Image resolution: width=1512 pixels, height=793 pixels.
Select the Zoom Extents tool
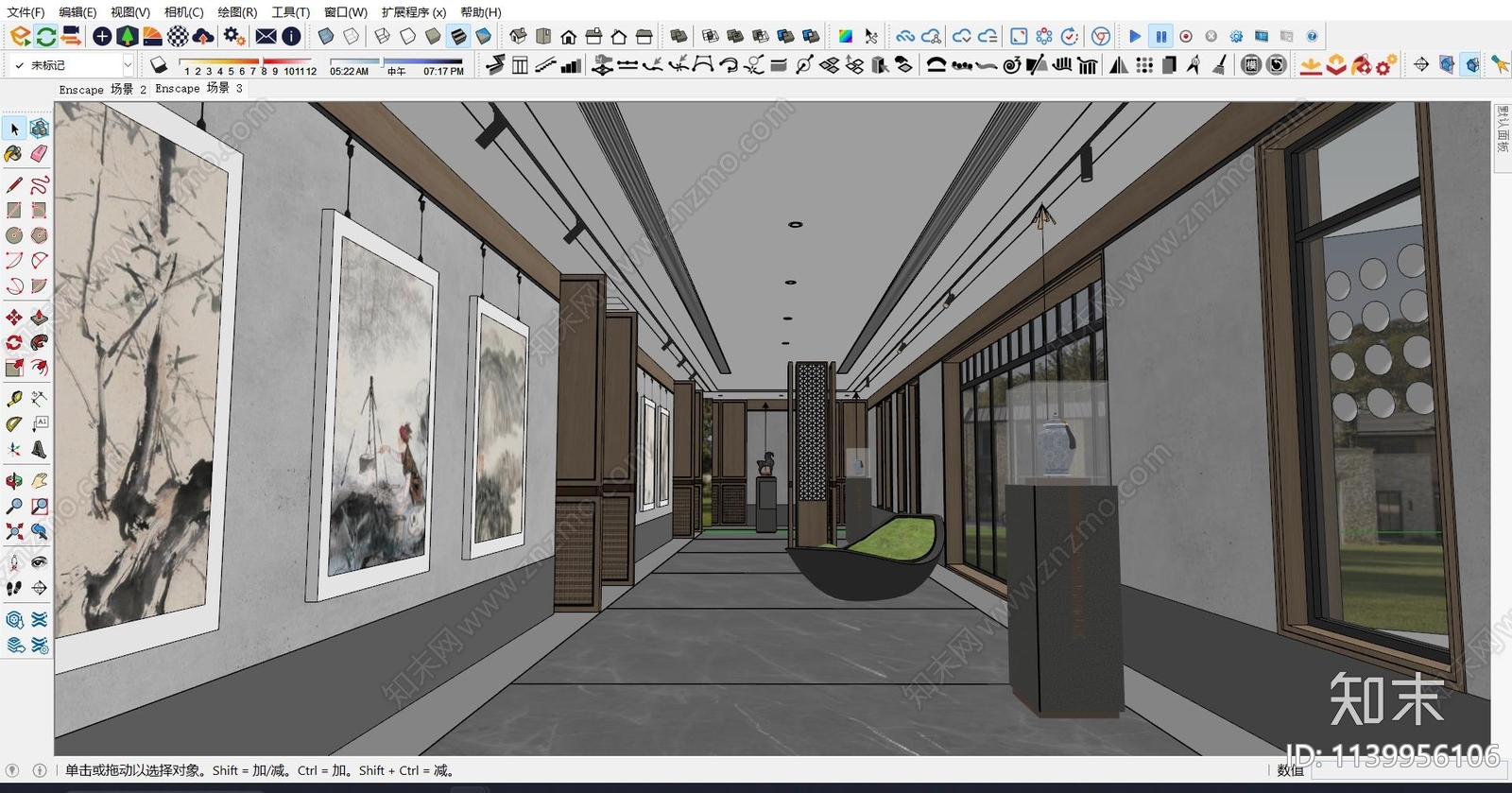tap(14, 532)
